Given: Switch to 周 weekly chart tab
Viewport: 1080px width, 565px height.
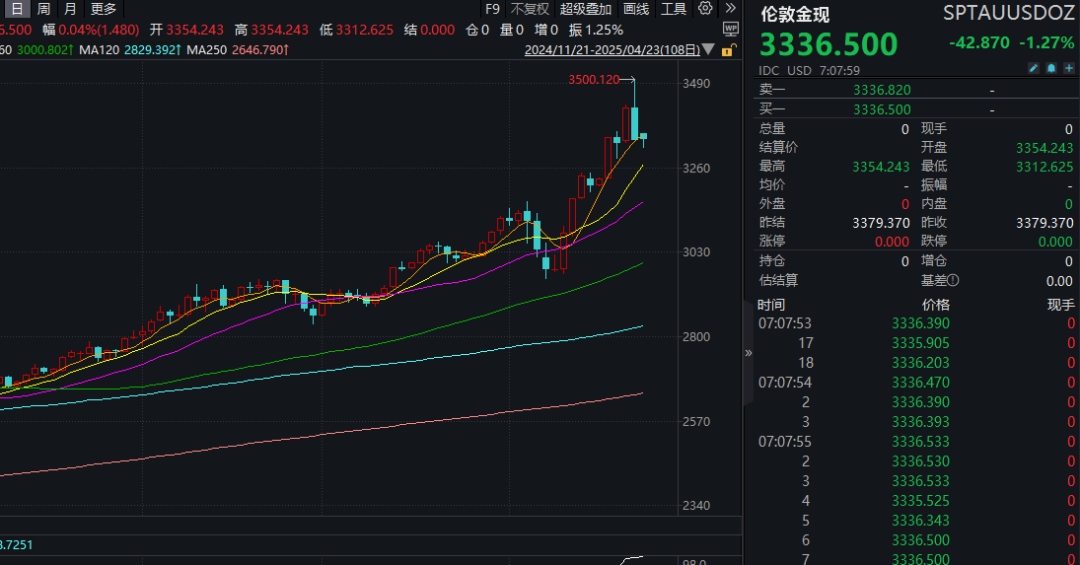Looking at the screenshot, I should 44,9.
